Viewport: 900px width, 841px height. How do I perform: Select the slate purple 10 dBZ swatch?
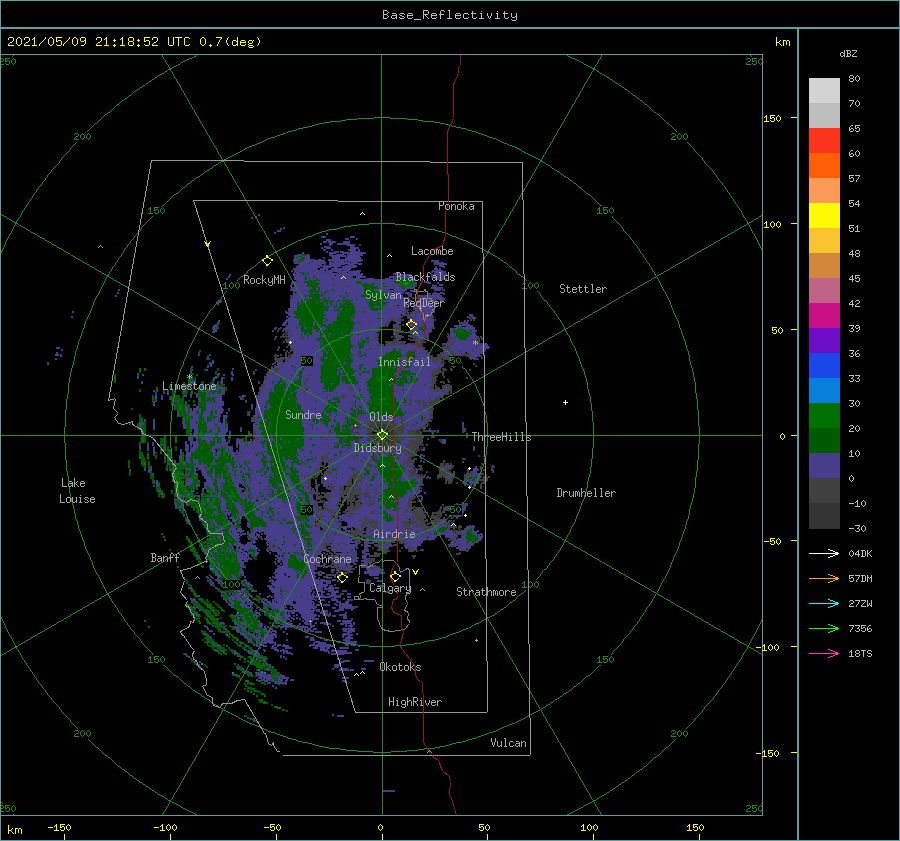point(824,466)
